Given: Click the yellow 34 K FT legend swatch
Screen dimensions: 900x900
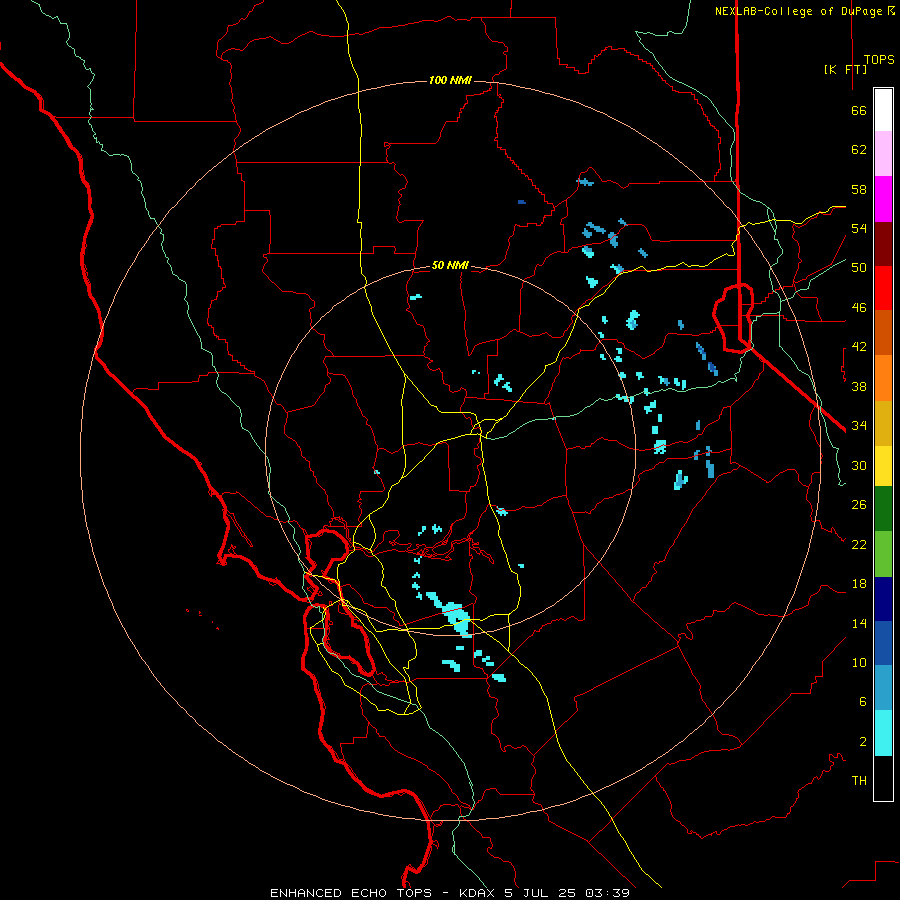Looking at the screenshot, I should [x=883, y=466].
